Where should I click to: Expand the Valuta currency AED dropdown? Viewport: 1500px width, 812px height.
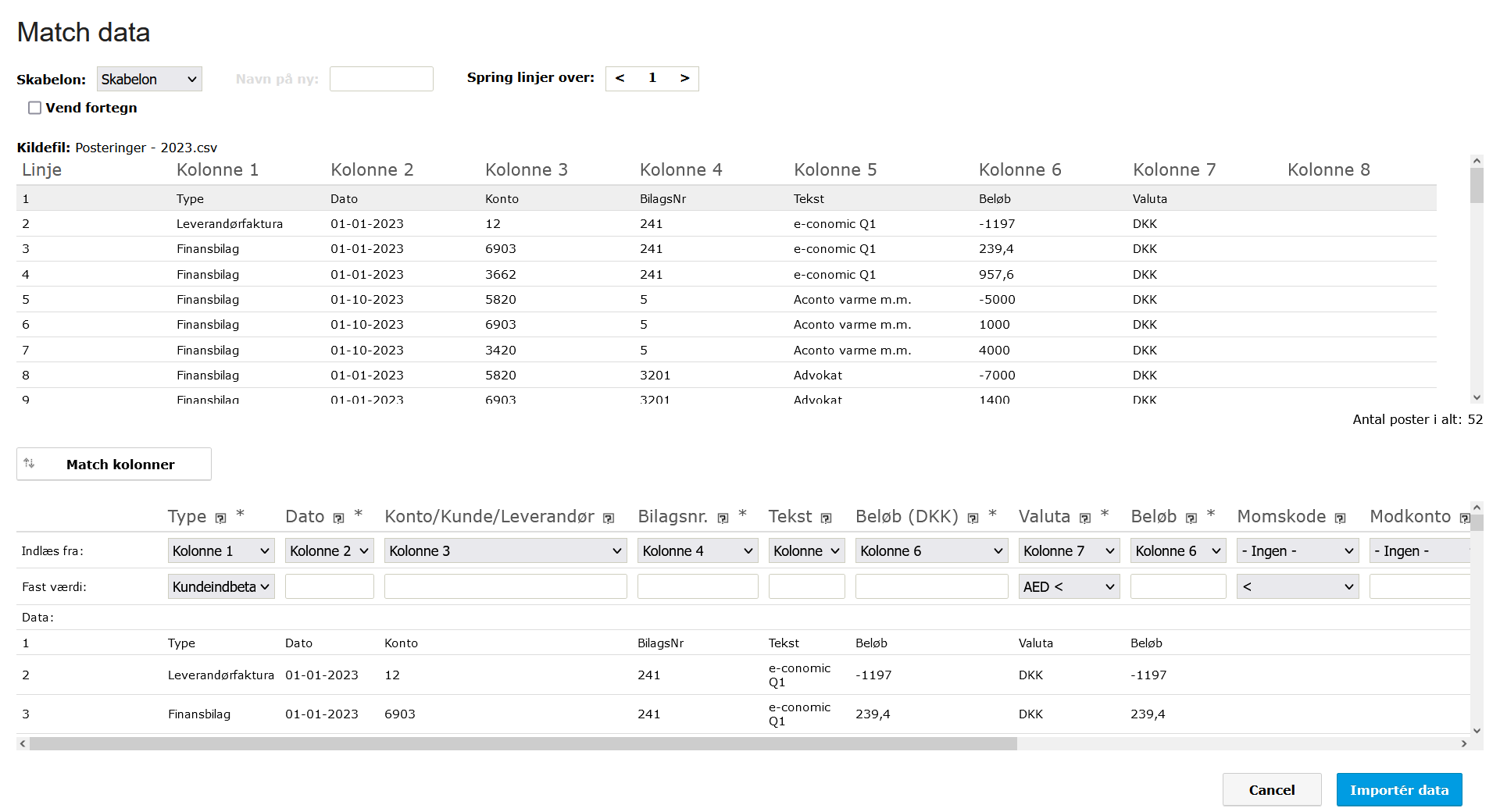[x=1069, y=586]
